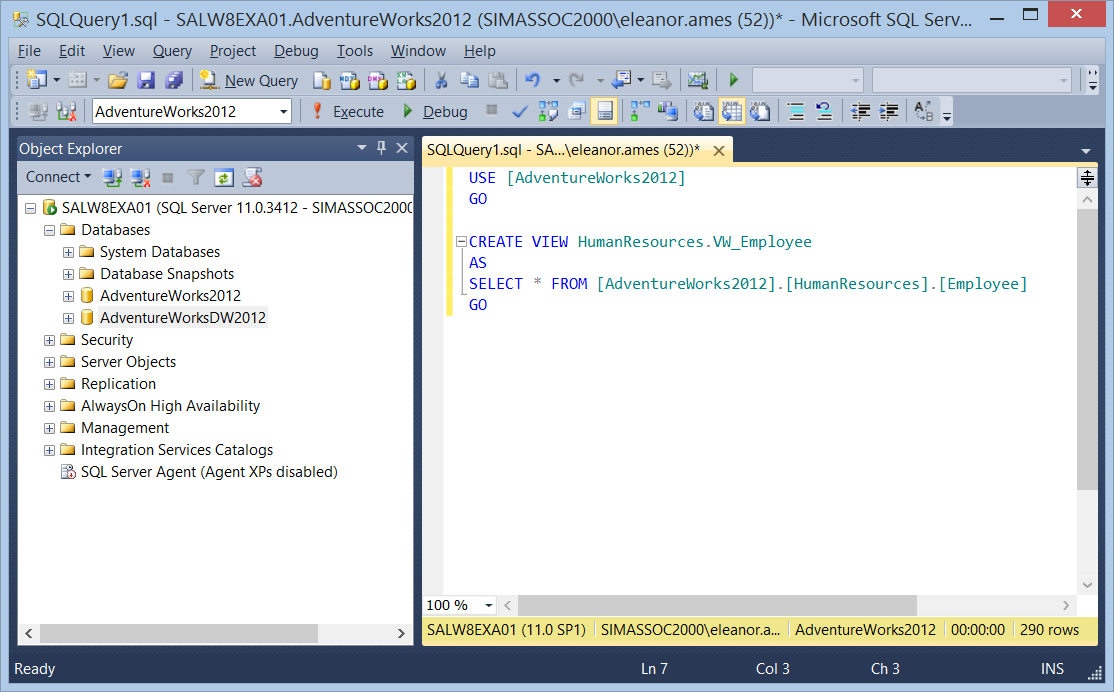Click the Analysis Services DMX Query icon
This screenshot has width=1114, height=692.
pyautogui.click(x=378, y=80)
